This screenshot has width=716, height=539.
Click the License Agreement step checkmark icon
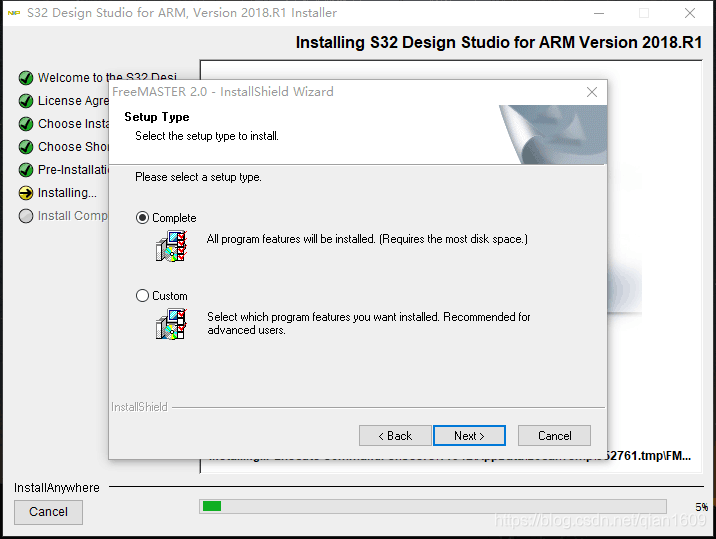tap(26, 101)
